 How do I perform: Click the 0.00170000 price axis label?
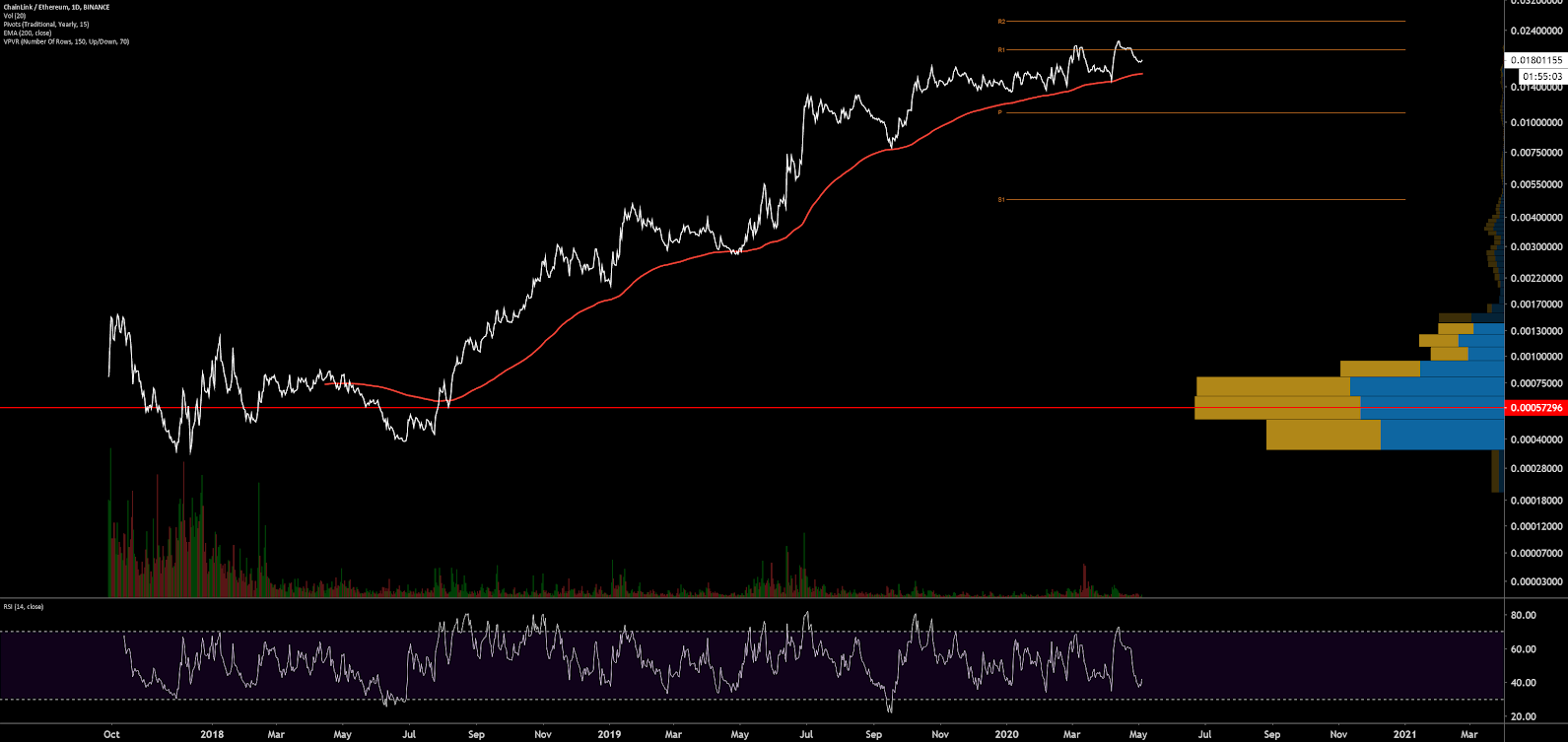pos(1535,304)
